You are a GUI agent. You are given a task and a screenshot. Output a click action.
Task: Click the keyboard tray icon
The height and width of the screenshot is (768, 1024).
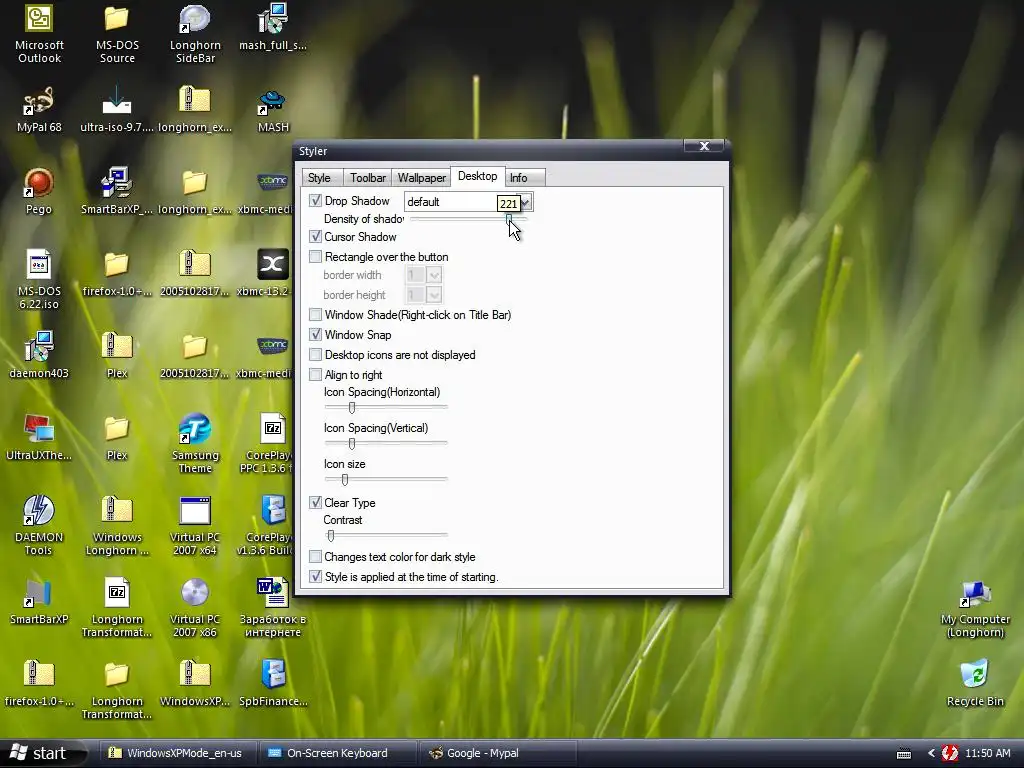pos(904,754)
